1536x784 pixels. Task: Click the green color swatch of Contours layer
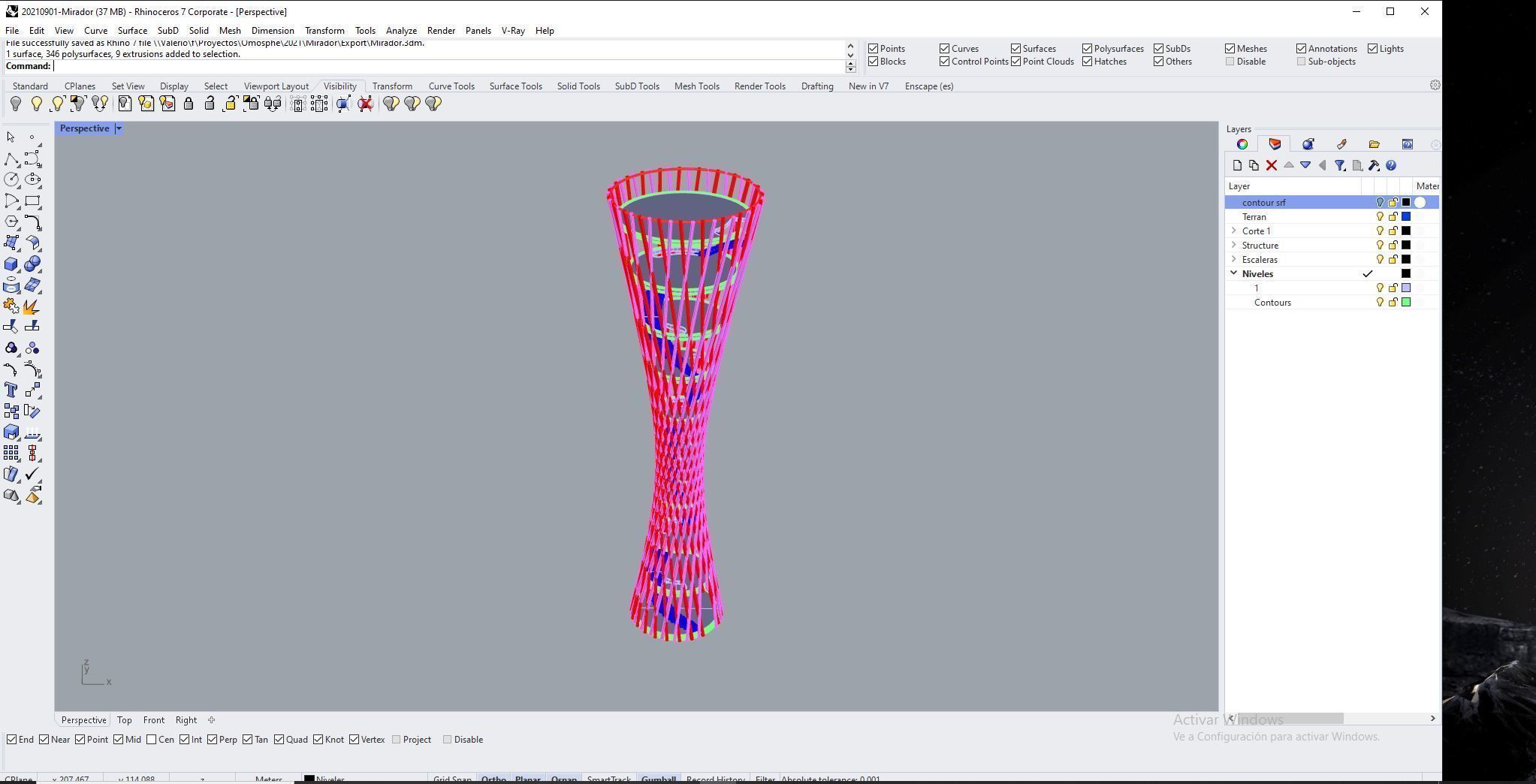pyautogui.click(x=1406, y=303)
